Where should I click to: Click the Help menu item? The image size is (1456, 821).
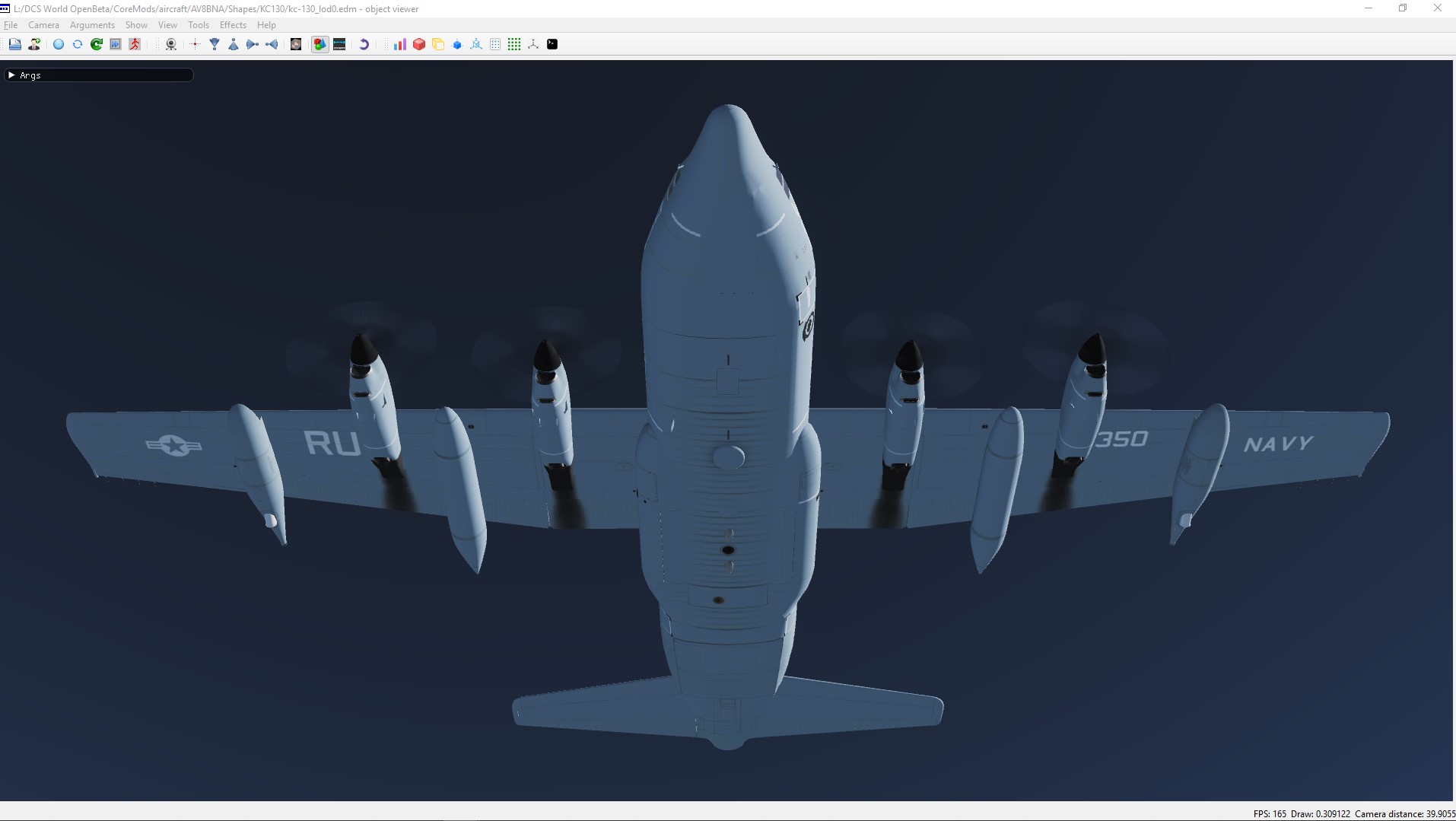click(x=266, y=25)
